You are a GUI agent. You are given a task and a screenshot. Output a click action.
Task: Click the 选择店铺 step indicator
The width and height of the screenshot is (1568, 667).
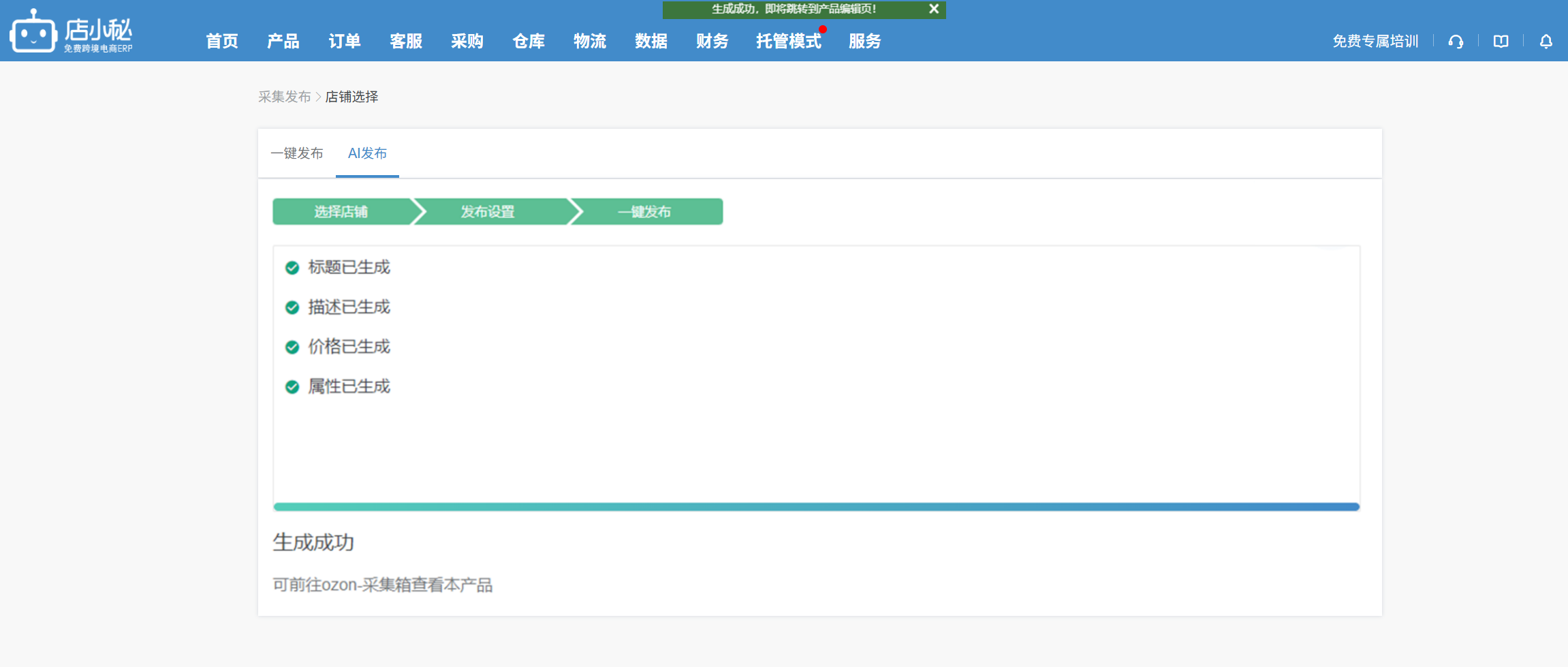point(341,212)
